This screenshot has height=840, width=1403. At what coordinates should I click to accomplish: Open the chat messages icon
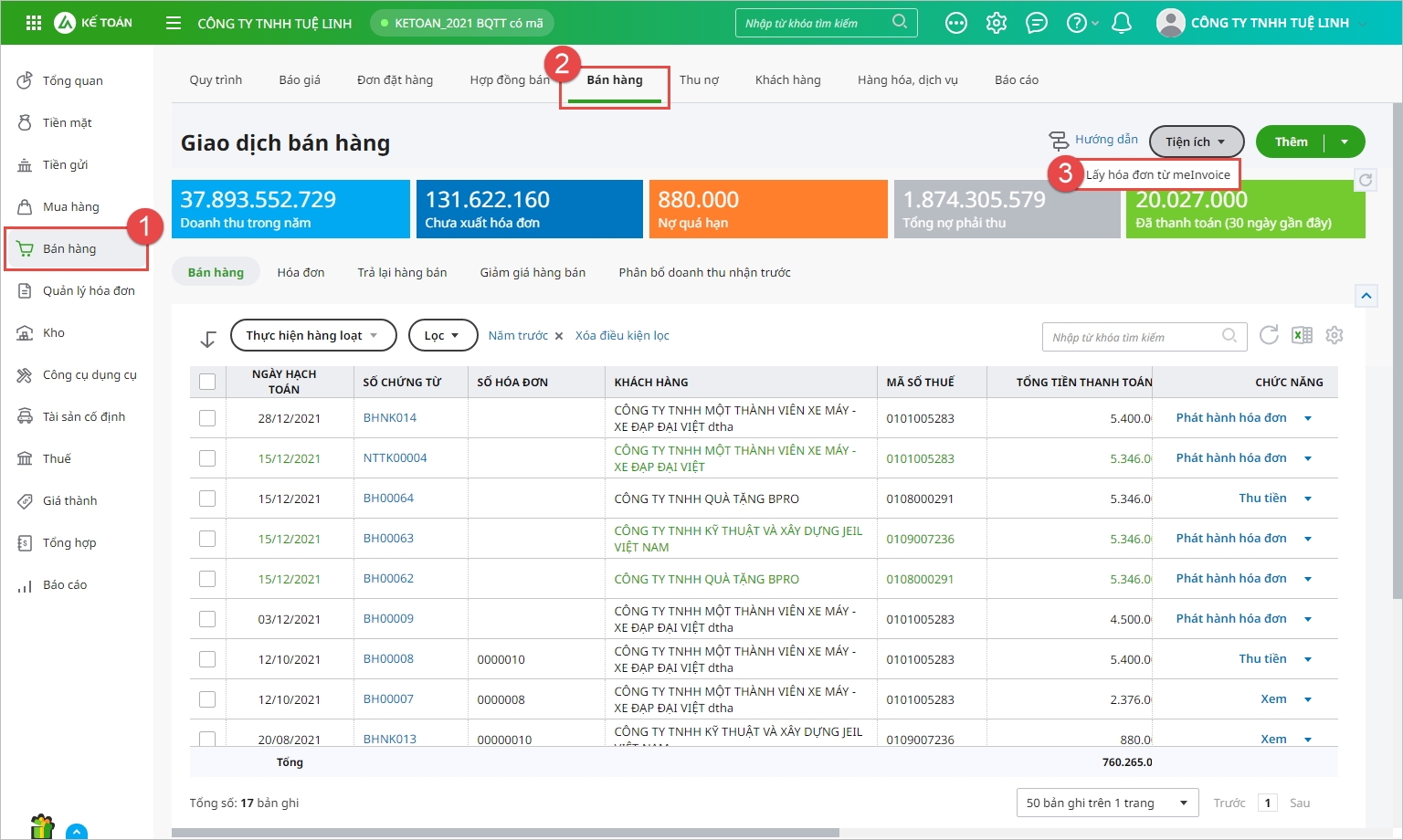point(1037,23)
